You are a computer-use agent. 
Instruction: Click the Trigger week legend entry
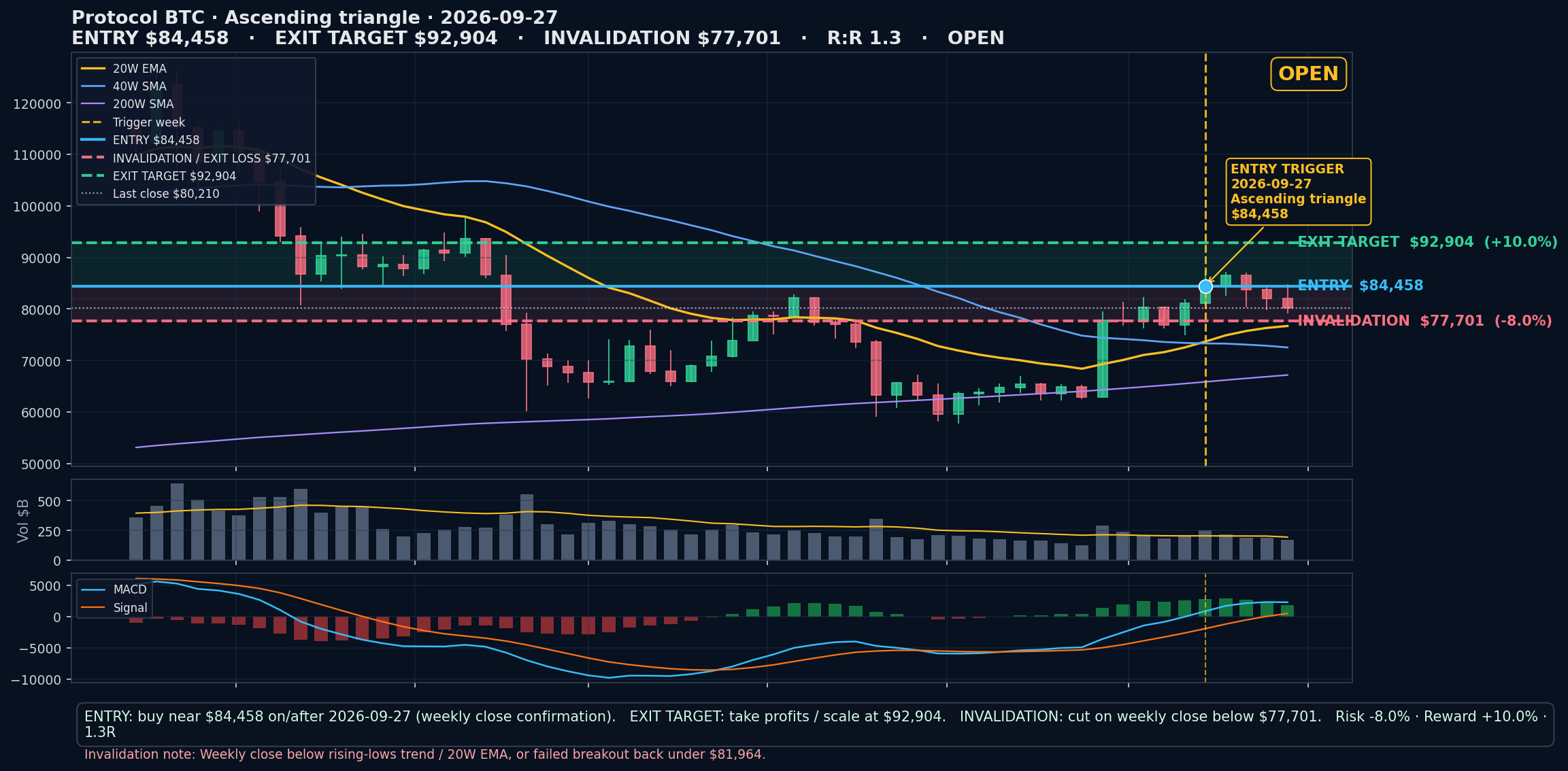coord(133,122)
